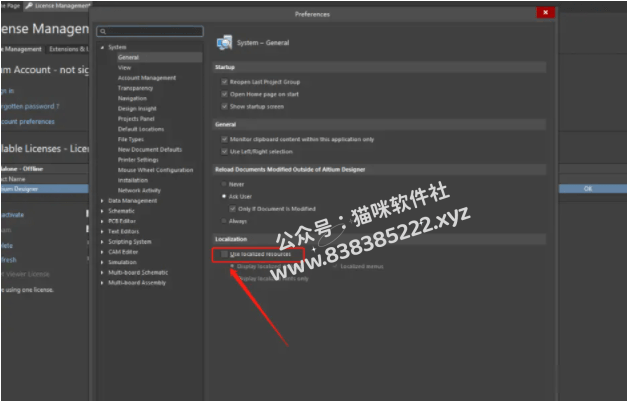Collapse the System tree node
The width and height of the screenshot is (627, 401).
[x=102, y=47]
